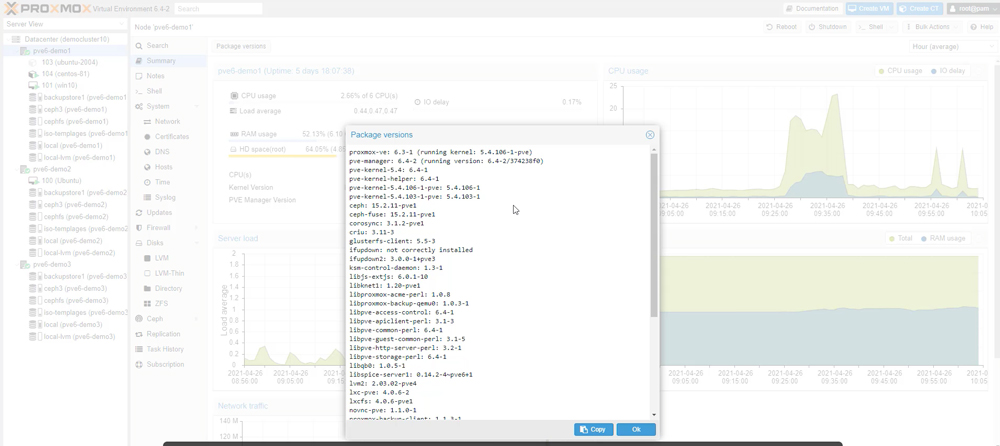The height and width of the screenshot is (446, 1000).
Task: Select backupstore1 (pve6-demo1) storage
Action: pyautogui.click(x=85, y=98)
